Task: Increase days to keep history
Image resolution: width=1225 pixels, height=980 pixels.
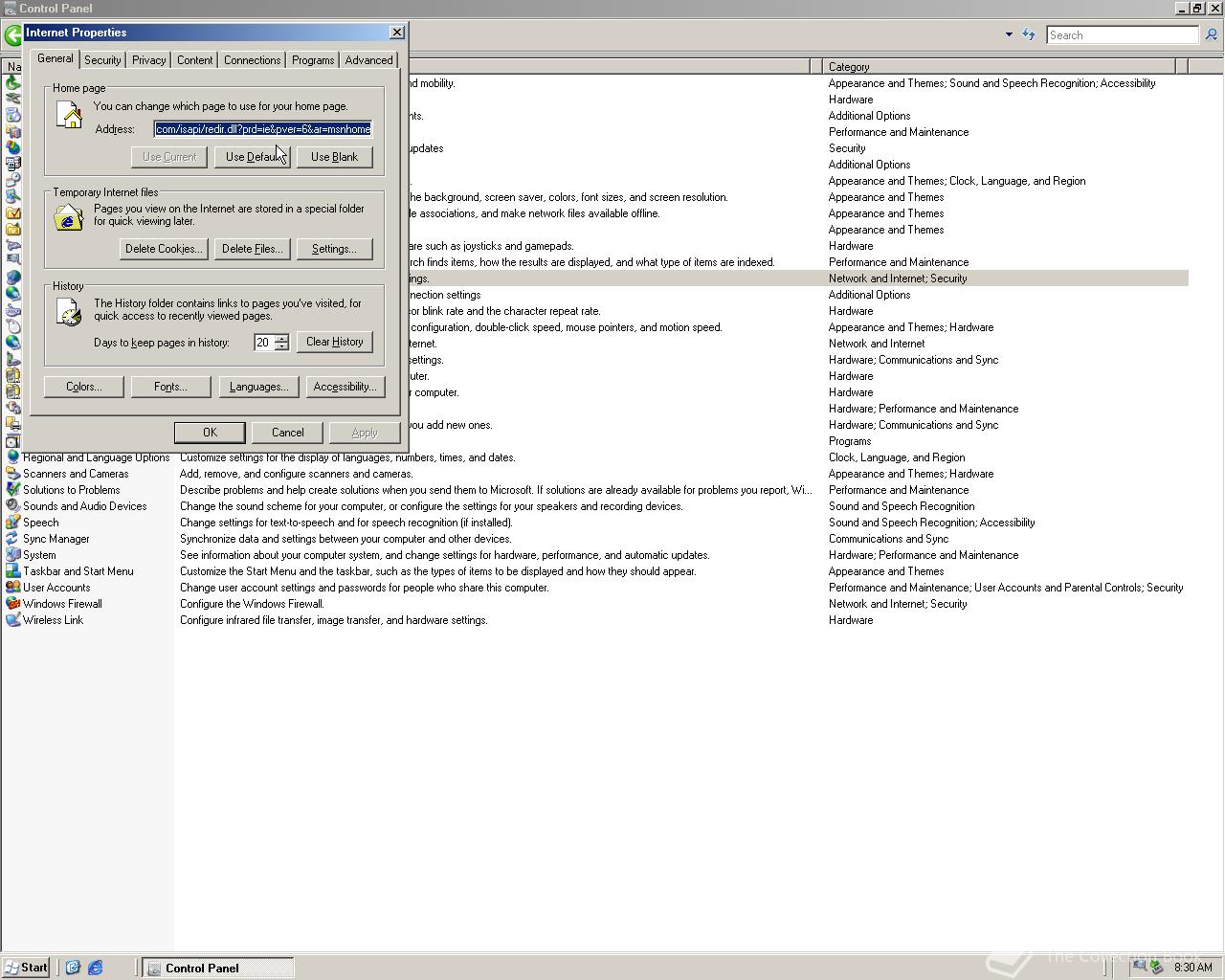Action: point(281,338)
